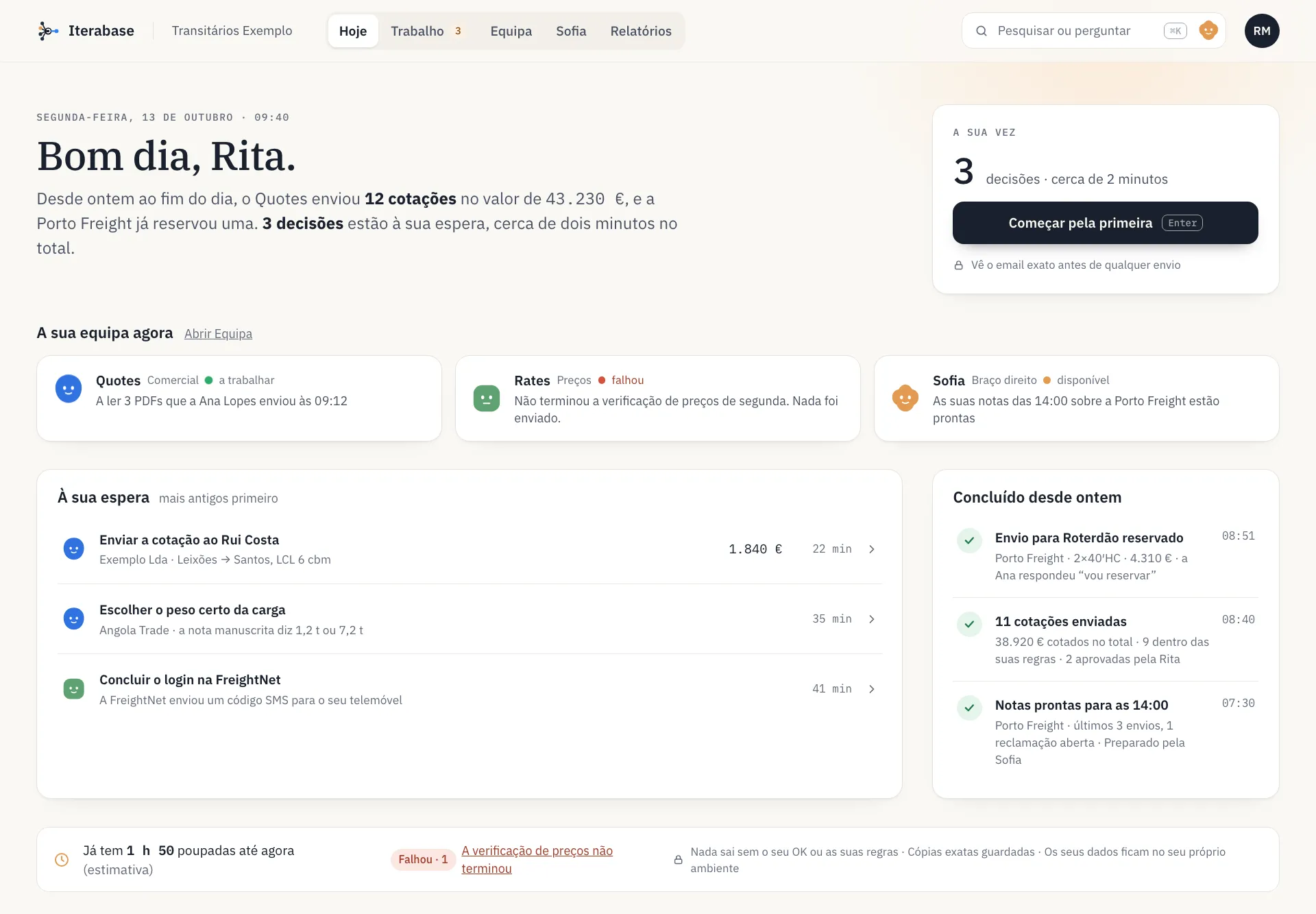Click the lock icon in footer privacy note
This screenshot has height=914, width=1316.
pyautogui.click(x=678, y=860)
